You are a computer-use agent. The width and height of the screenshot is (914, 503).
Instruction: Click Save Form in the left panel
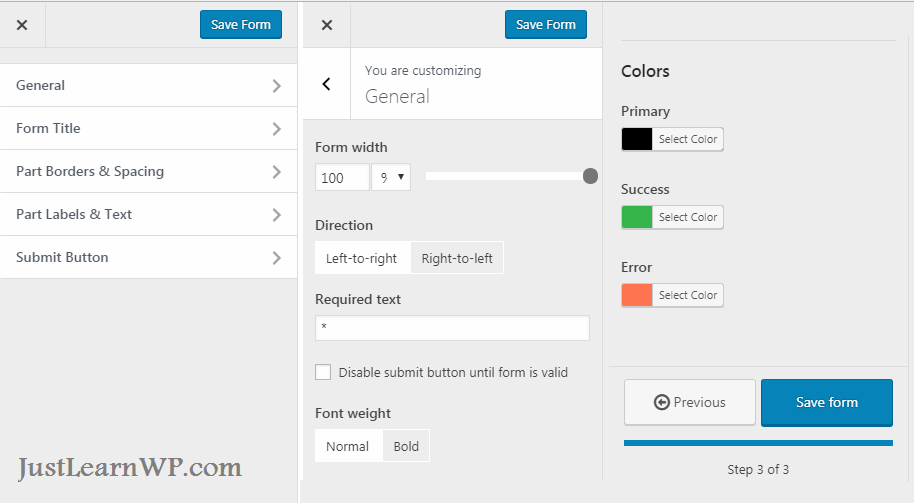(241, 25)
